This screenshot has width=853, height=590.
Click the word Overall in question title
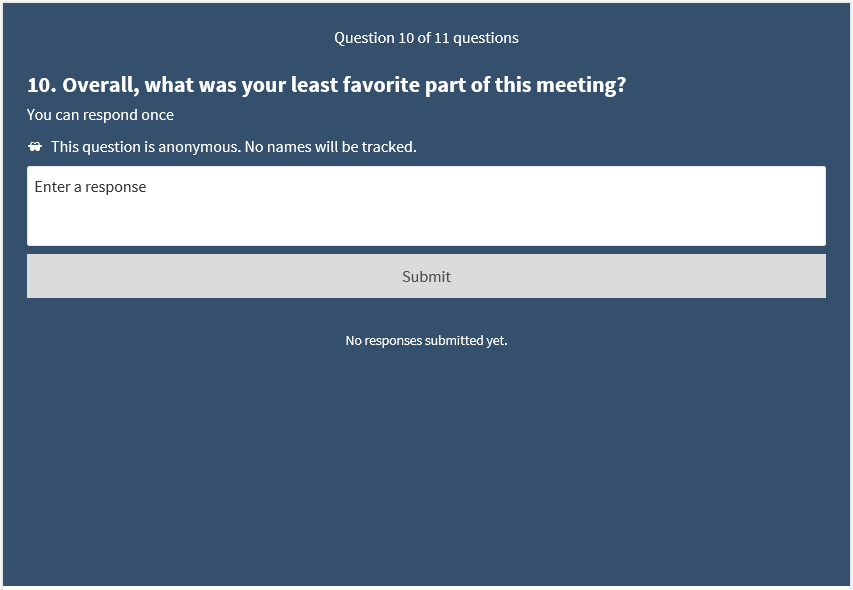click(99, 85)
